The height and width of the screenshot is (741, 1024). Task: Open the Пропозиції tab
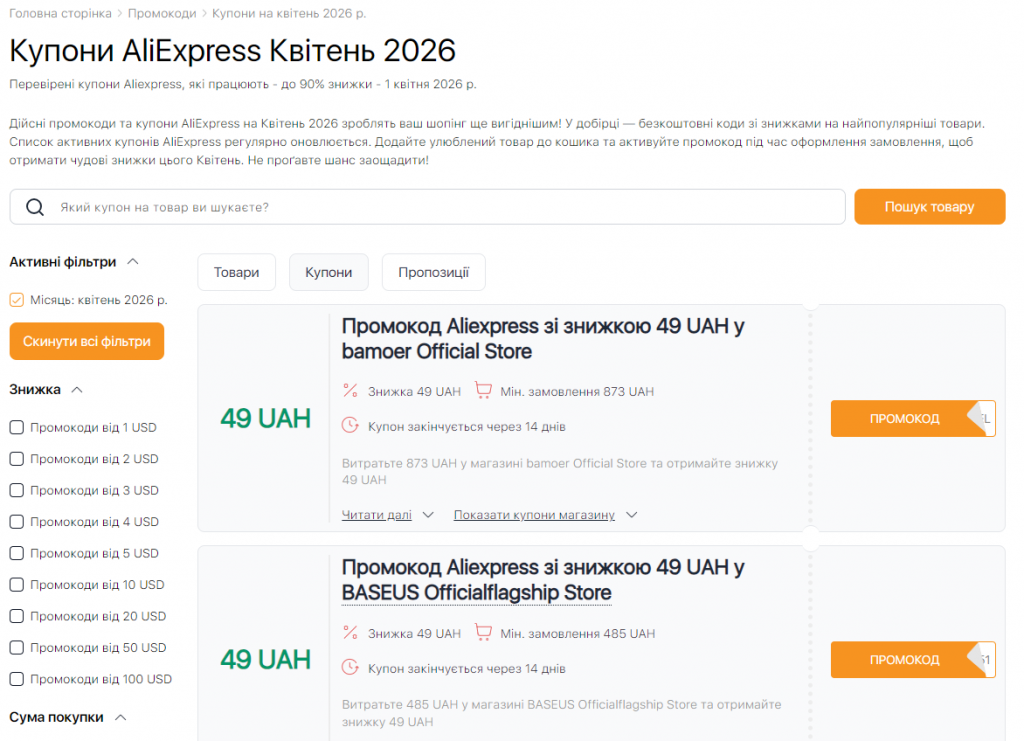pos(433,271)
